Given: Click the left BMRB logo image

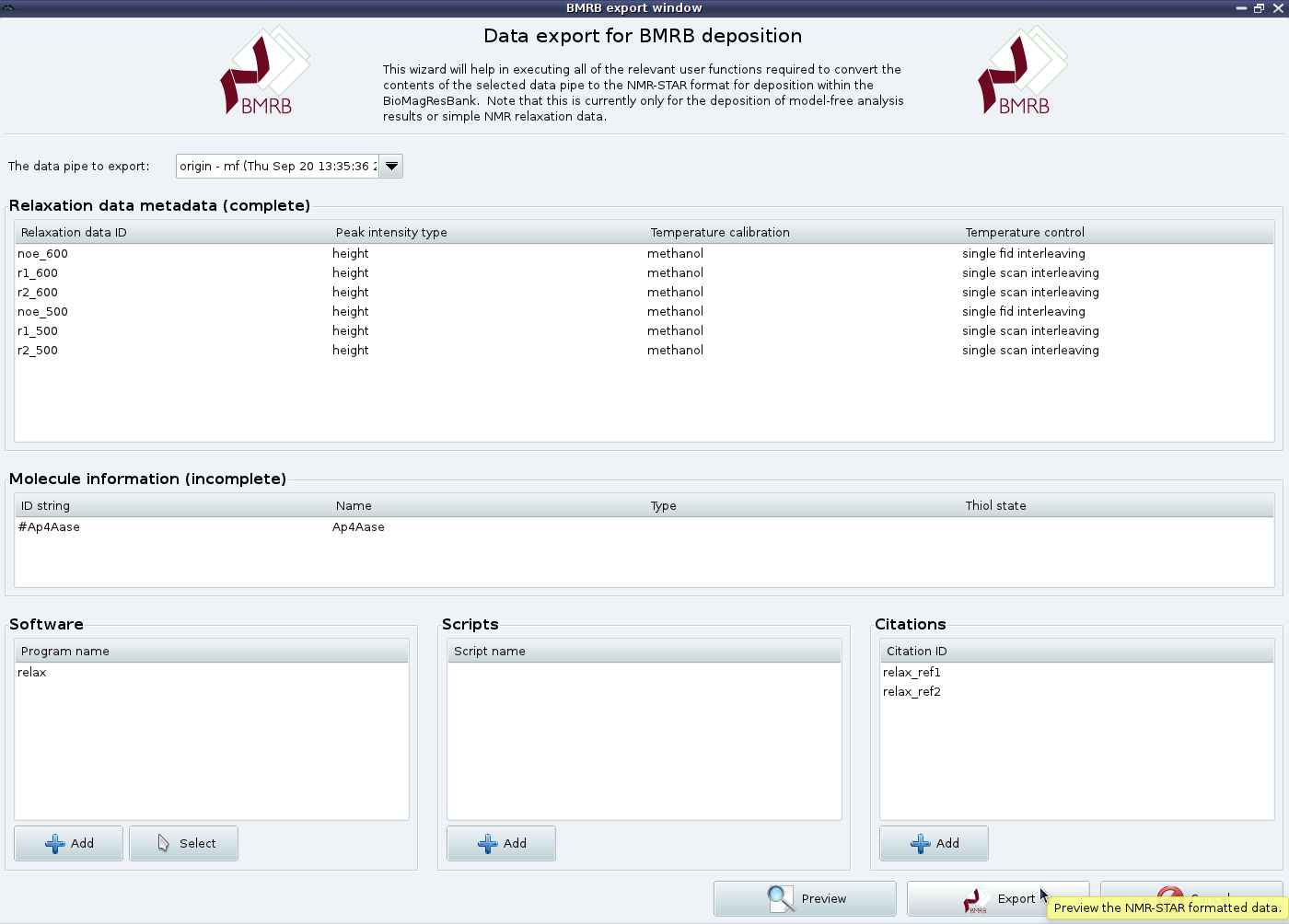Looking at the screenshot, I should pos(265,72).
